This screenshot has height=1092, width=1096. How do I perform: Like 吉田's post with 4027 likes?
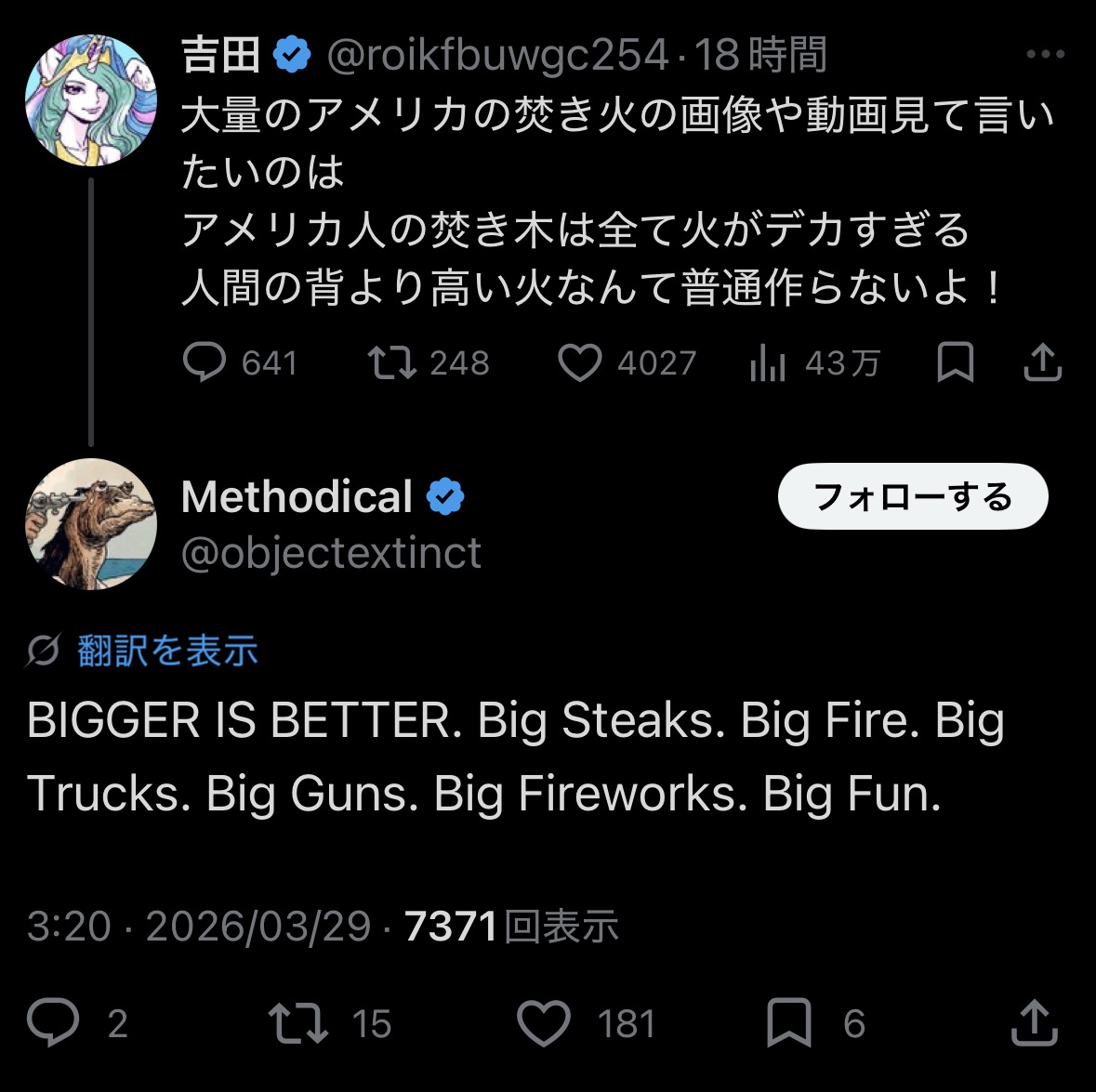tap(579, 362)
